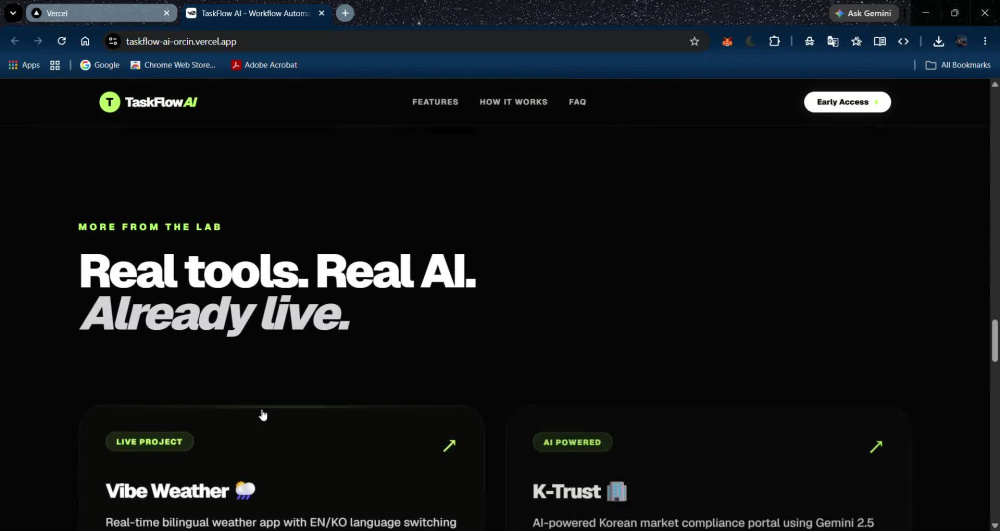Switch to the Vercel tab
This screenshot has width=1000, height=531.
coord(101,13)
